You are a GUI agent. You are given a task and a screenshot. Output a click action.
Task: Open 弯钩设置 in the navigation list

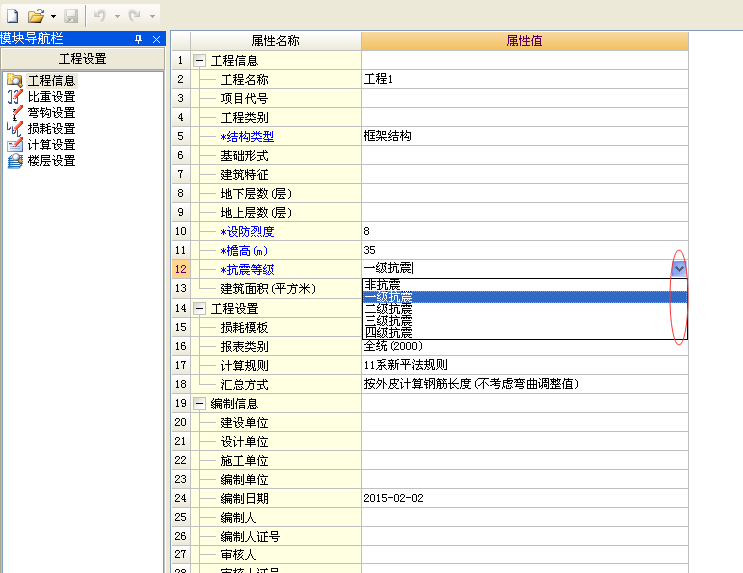51,113
